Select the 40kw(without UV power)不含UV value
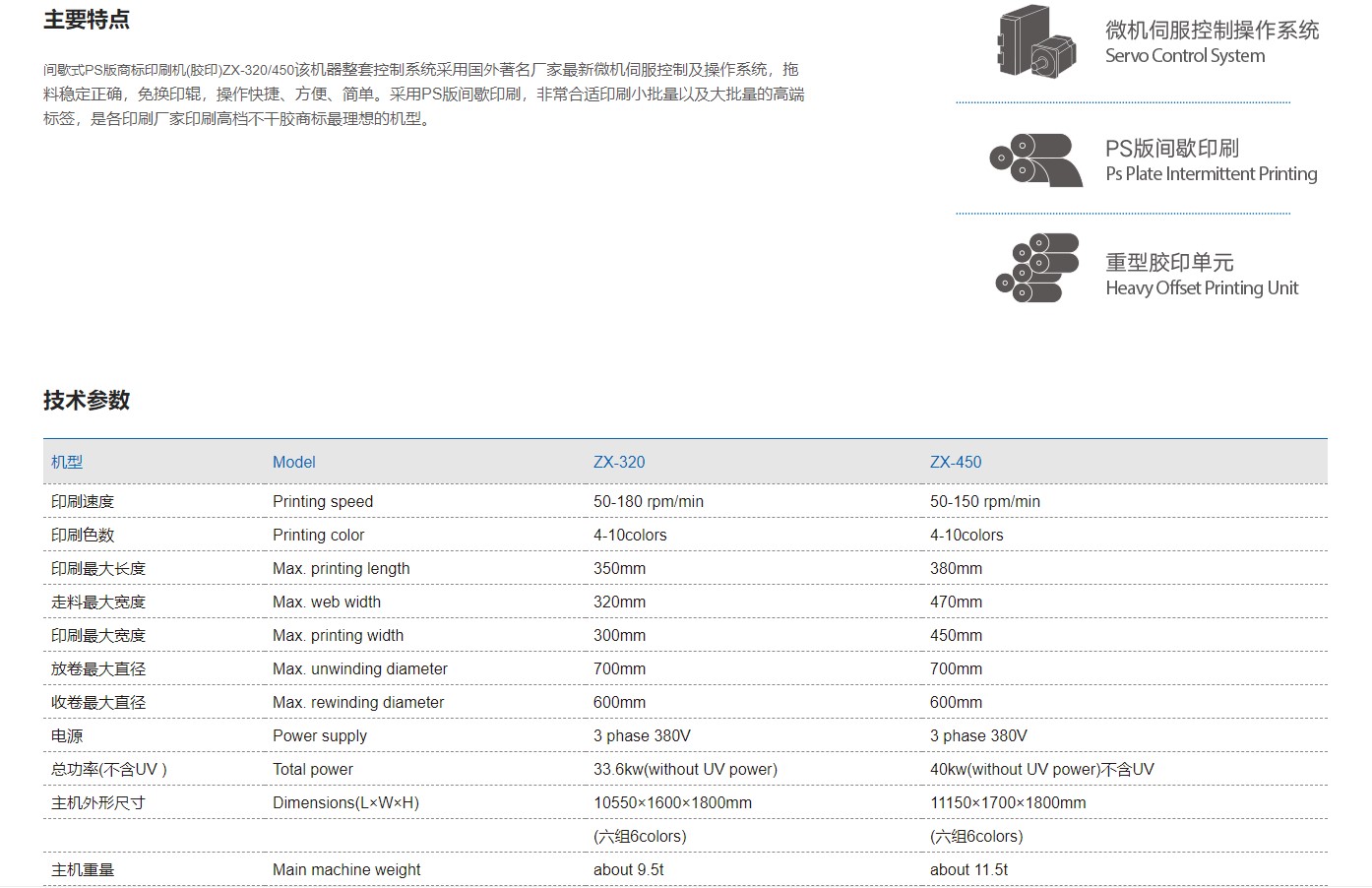This screenshot has height=888, width=1372. (x=1042, y=769)
